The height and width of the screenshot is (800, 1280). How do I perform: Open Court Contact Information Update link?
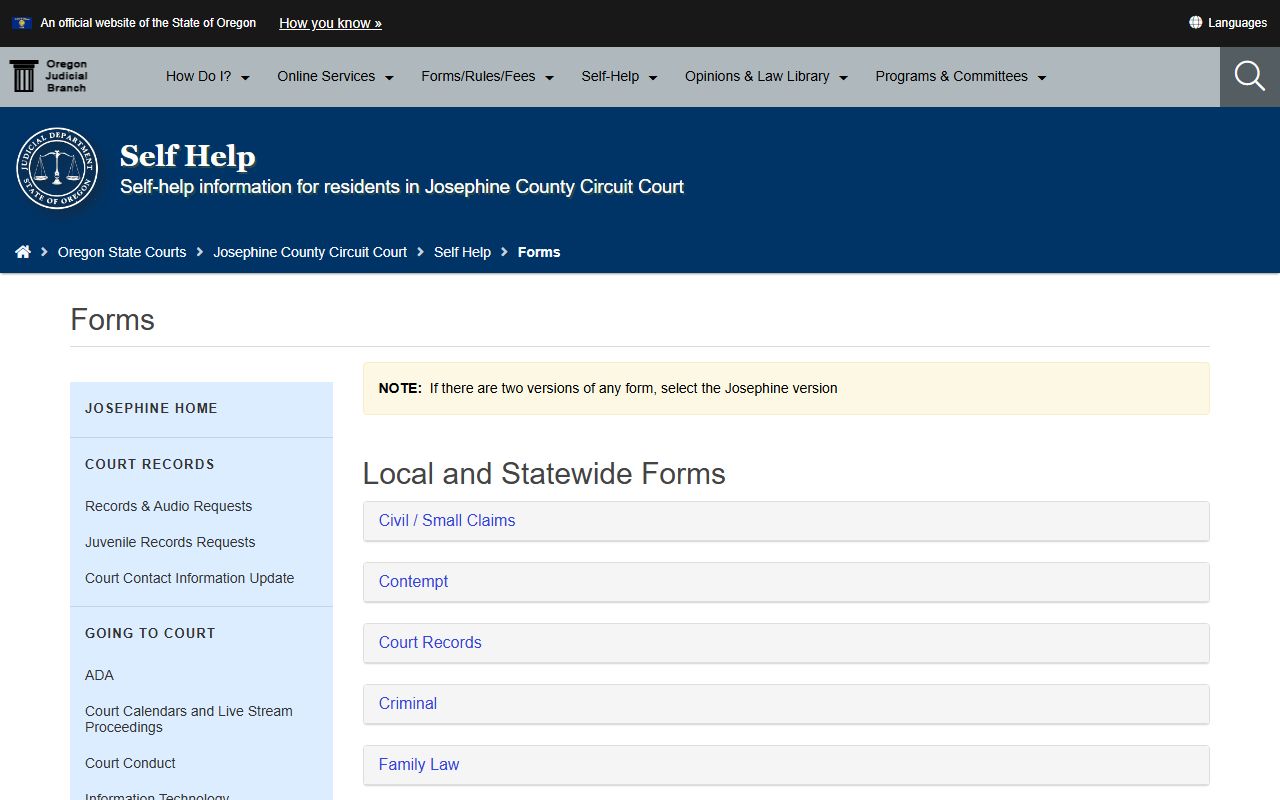pyautogui.click(x=189, y=578)
